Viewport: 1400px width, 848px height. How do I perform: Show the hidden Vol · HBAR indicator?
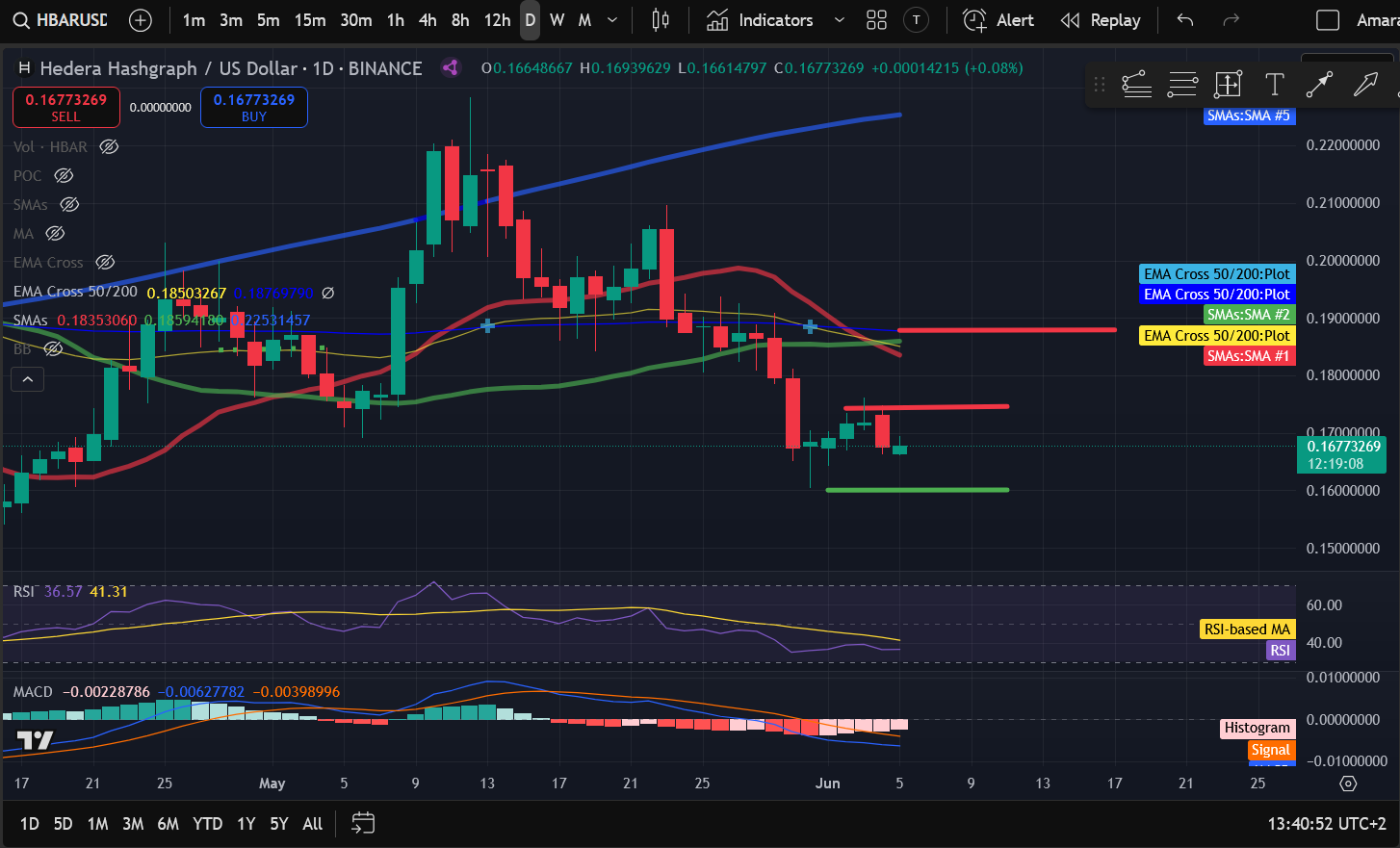click(110, 147)
